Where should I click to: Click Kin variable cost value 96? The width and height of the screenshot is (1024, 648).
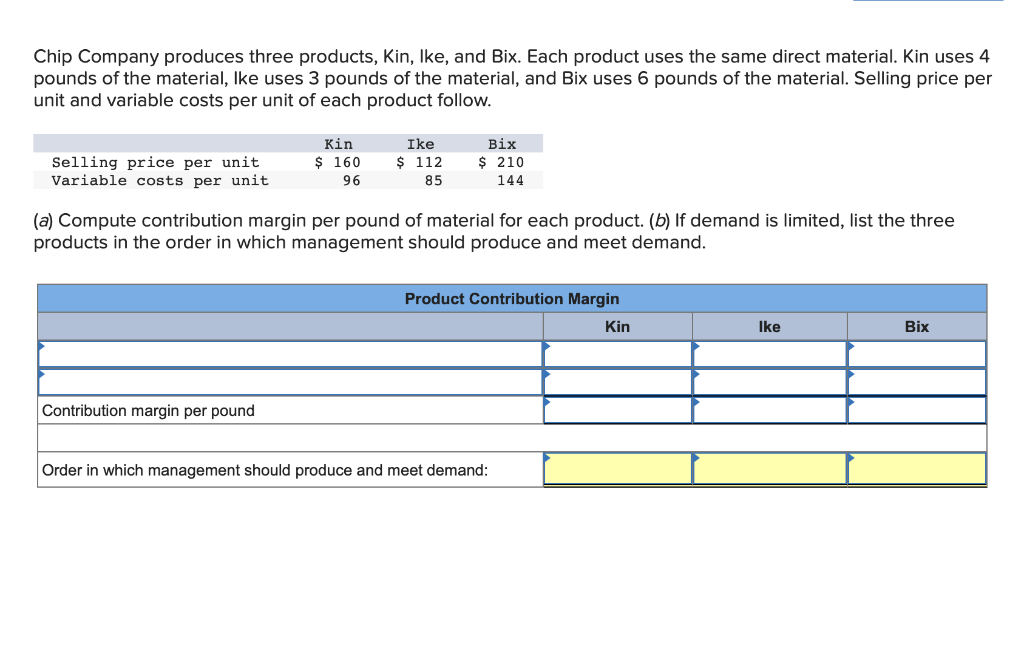[351, 180]
